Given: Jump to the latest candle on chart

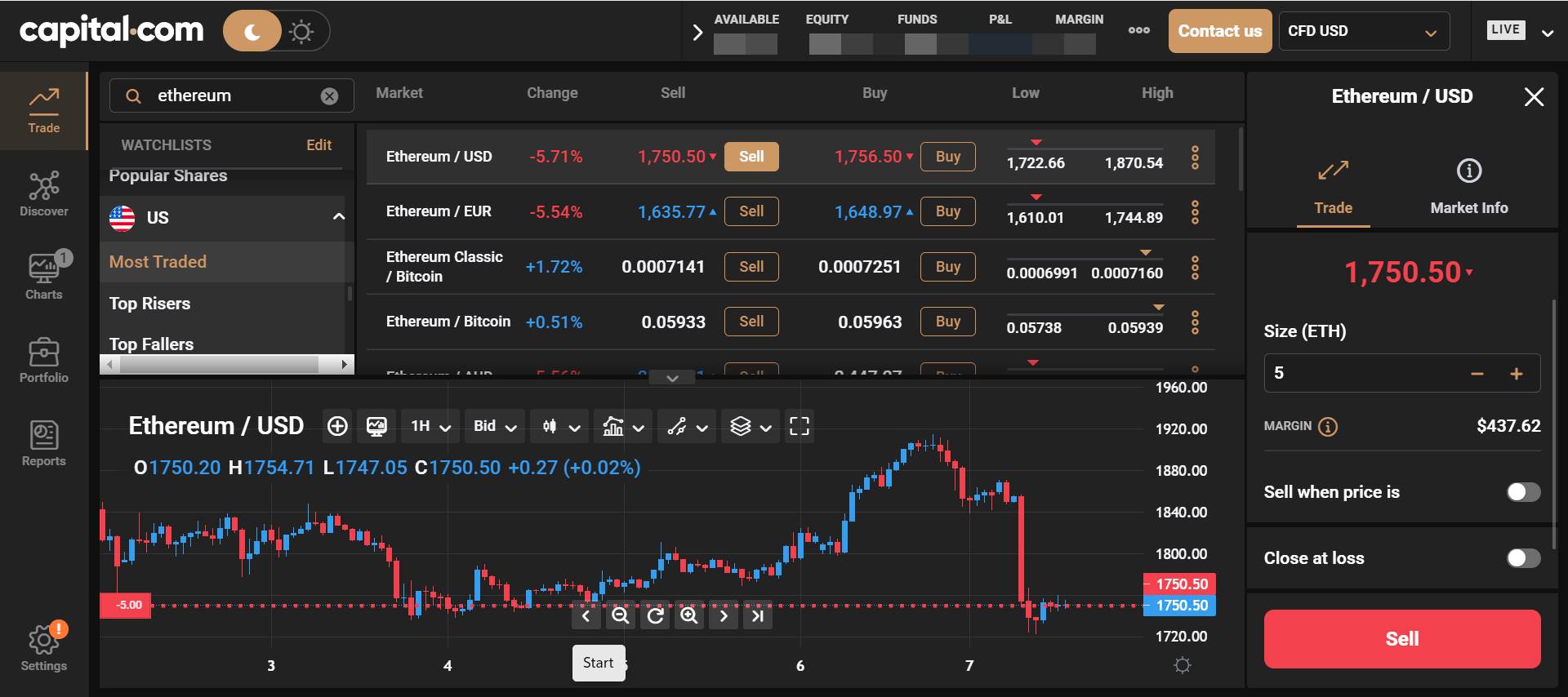Looking at the screenshot, I should (x=758, y=616).
